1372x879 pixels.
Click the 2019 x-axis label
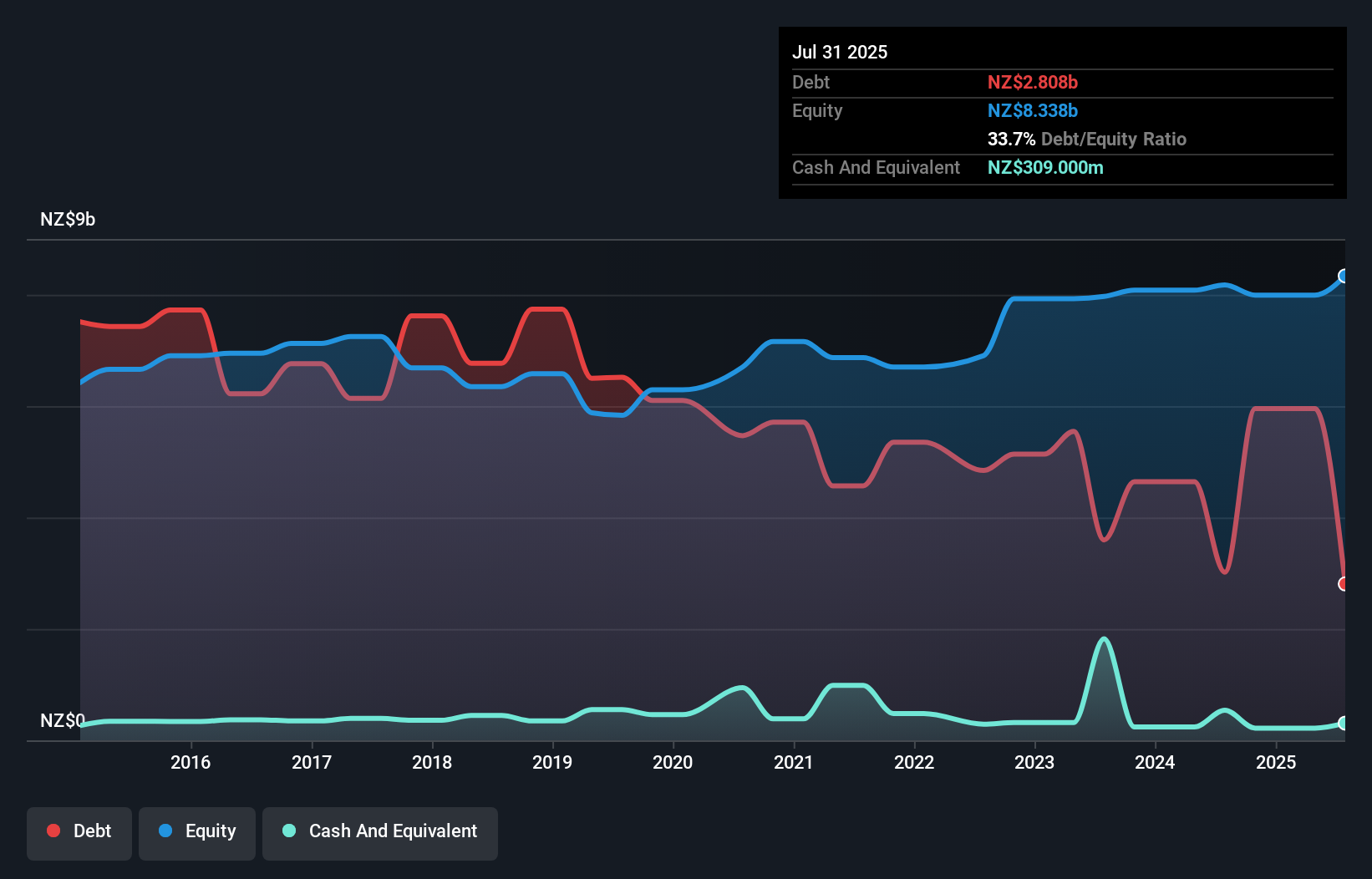pos(552,762)
